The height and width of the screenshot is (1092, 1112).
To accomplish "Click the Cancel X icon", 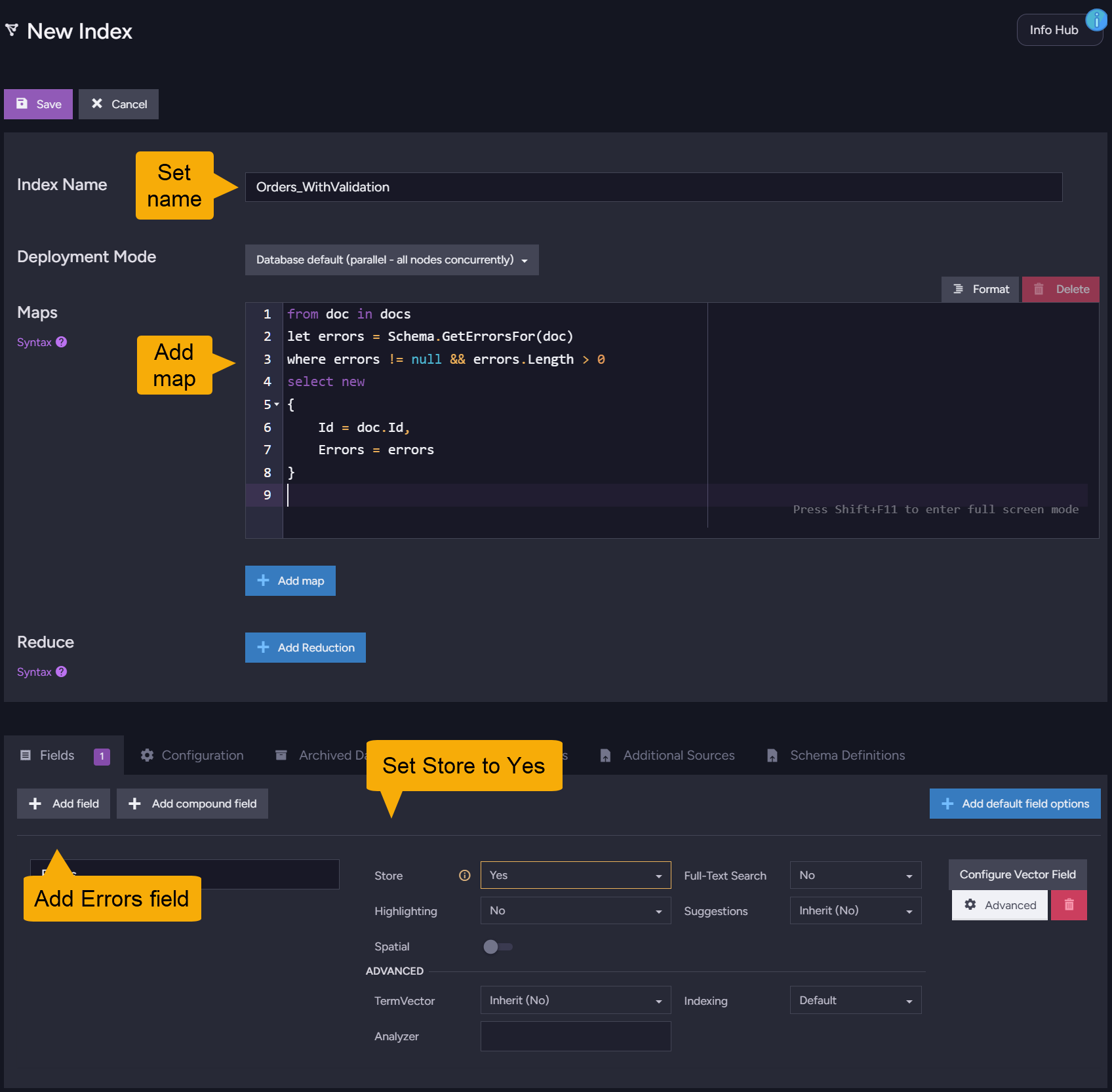I will coord(98,104).
